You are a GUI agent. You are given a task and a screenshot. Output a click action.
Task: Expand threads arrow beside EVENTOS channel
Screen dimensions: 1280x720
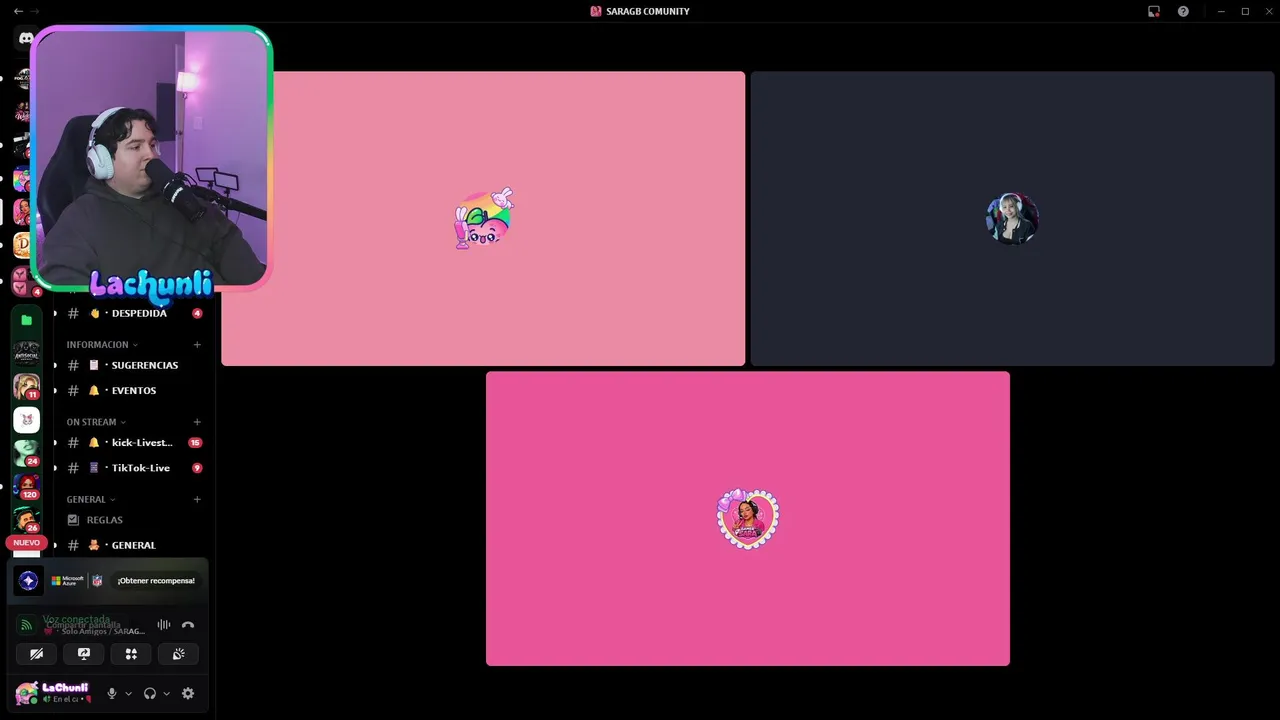[56, 391]
